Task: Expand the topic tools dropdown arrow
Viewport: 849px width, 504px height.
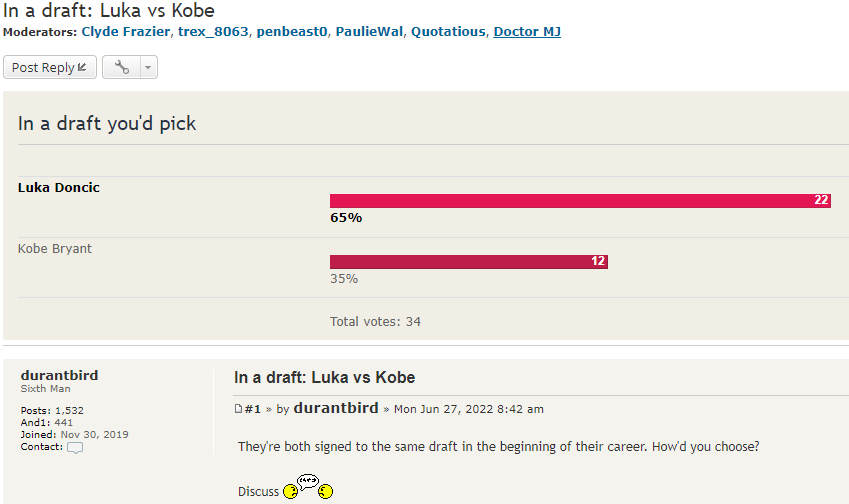Action: pos(148,68)
